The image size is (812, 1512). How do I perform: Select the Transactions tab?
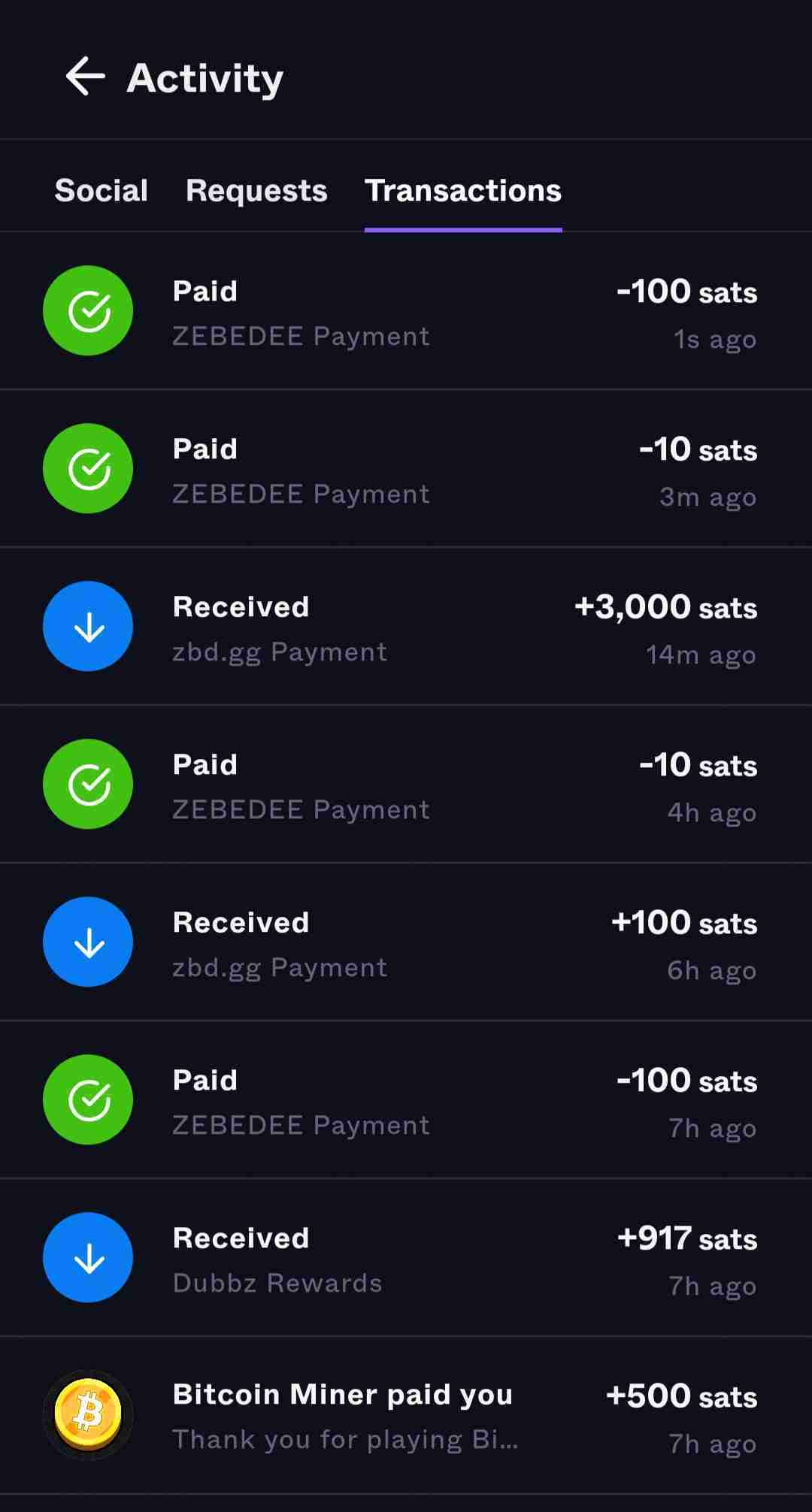tap(463, 191)
